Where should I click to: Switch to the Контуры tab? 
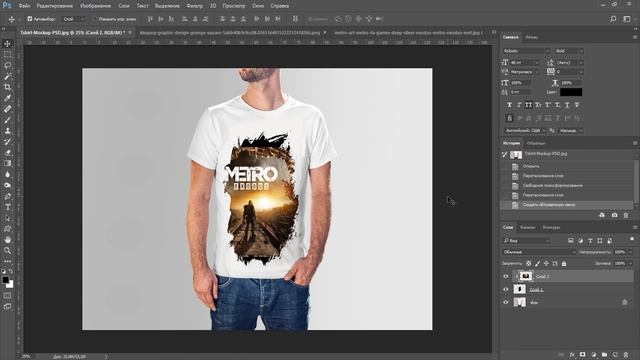point(551,227)
